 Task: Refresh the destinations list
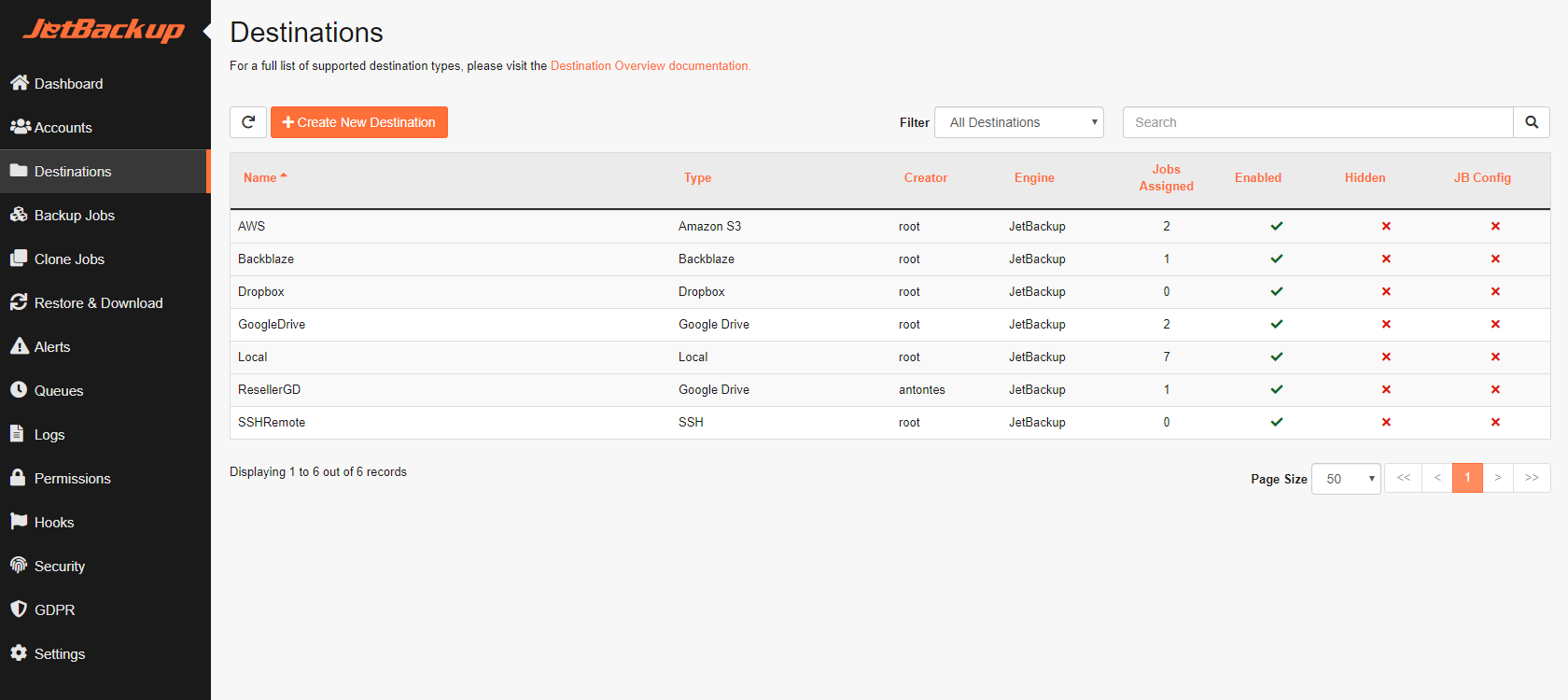point(248,122)
